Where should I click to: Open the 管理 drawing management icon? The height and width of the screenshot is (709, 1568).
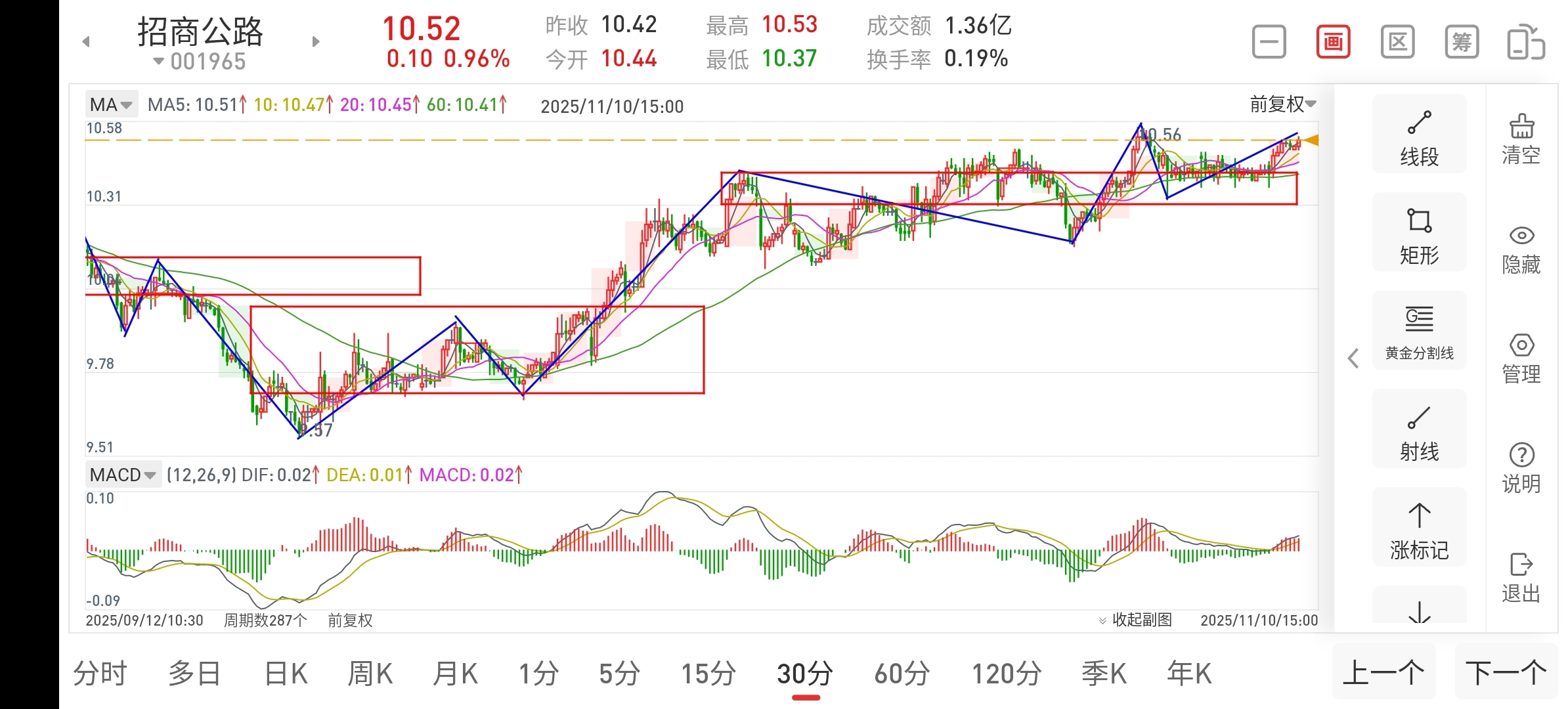pyautogui.click(x=1521, y=358)
